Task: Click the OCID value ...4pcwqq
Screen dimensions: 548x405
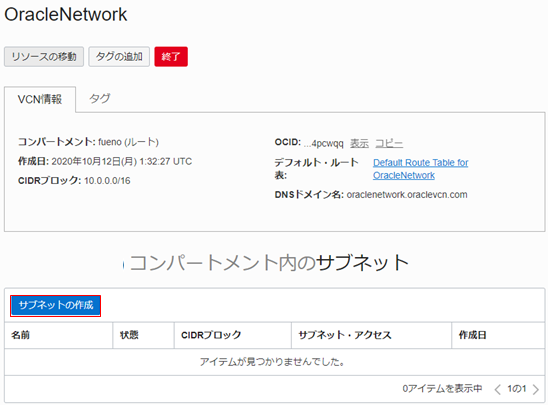Action: (x=324, y=144)
